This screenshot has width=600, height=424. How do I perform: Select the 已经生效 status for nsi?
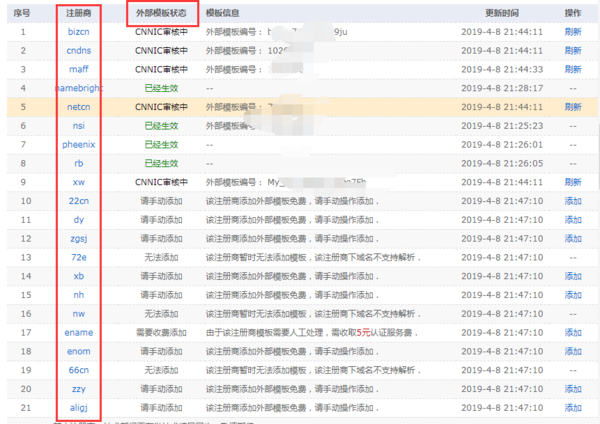161,126
